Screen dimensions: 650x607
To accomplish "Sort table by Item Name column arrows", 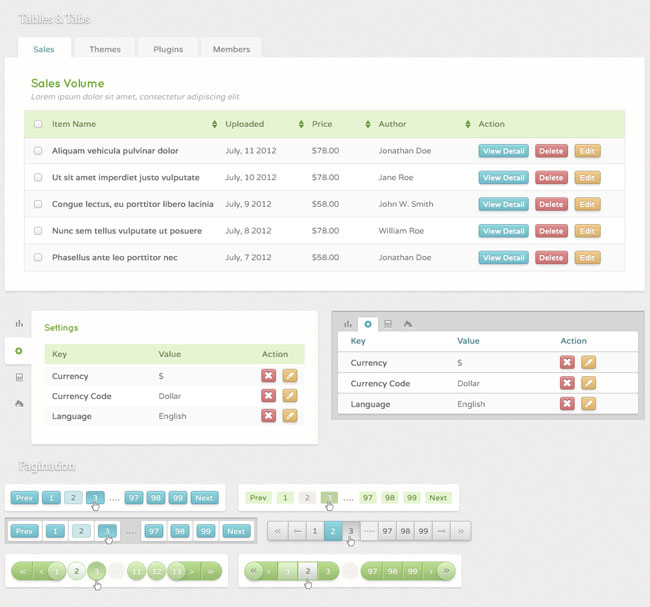I will pyautogui.click(x=214, y=125).
